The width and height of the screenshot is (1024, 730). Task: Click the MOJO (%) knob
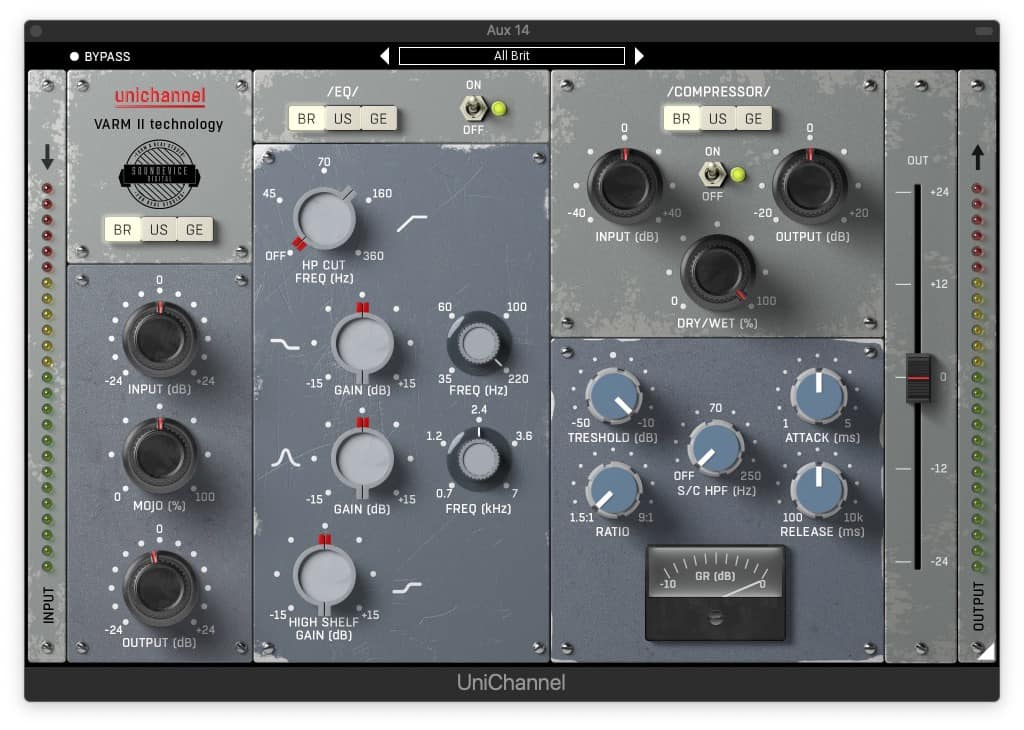tap(160, 455)
